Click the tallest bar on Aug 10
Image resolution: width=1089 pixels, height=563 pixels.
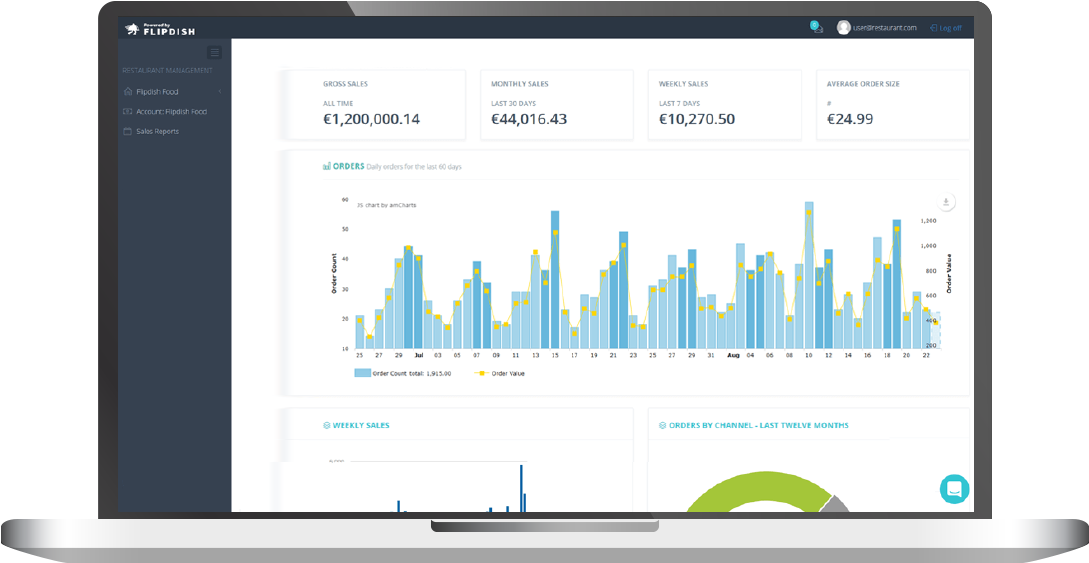[x=809, y=275]
